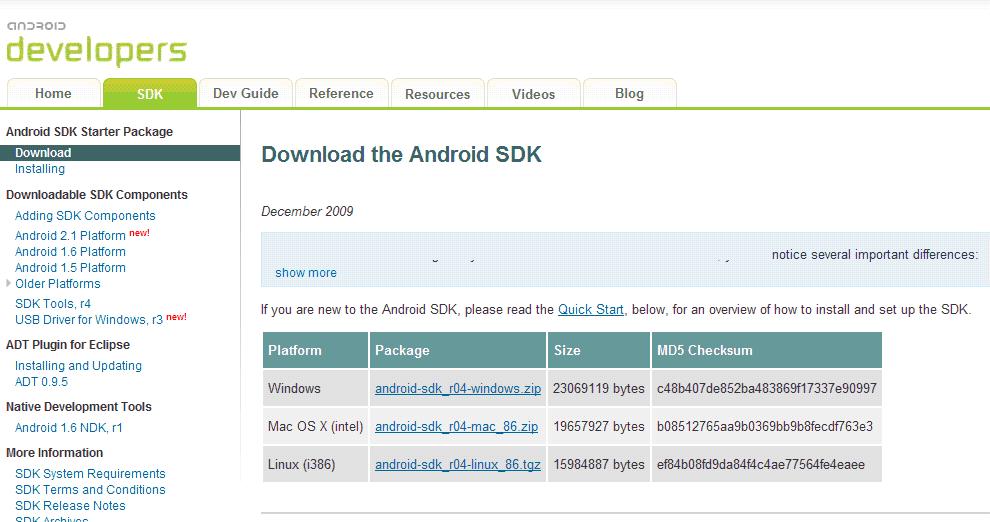
Task: Click the Package column header
Action: [458, 350]
